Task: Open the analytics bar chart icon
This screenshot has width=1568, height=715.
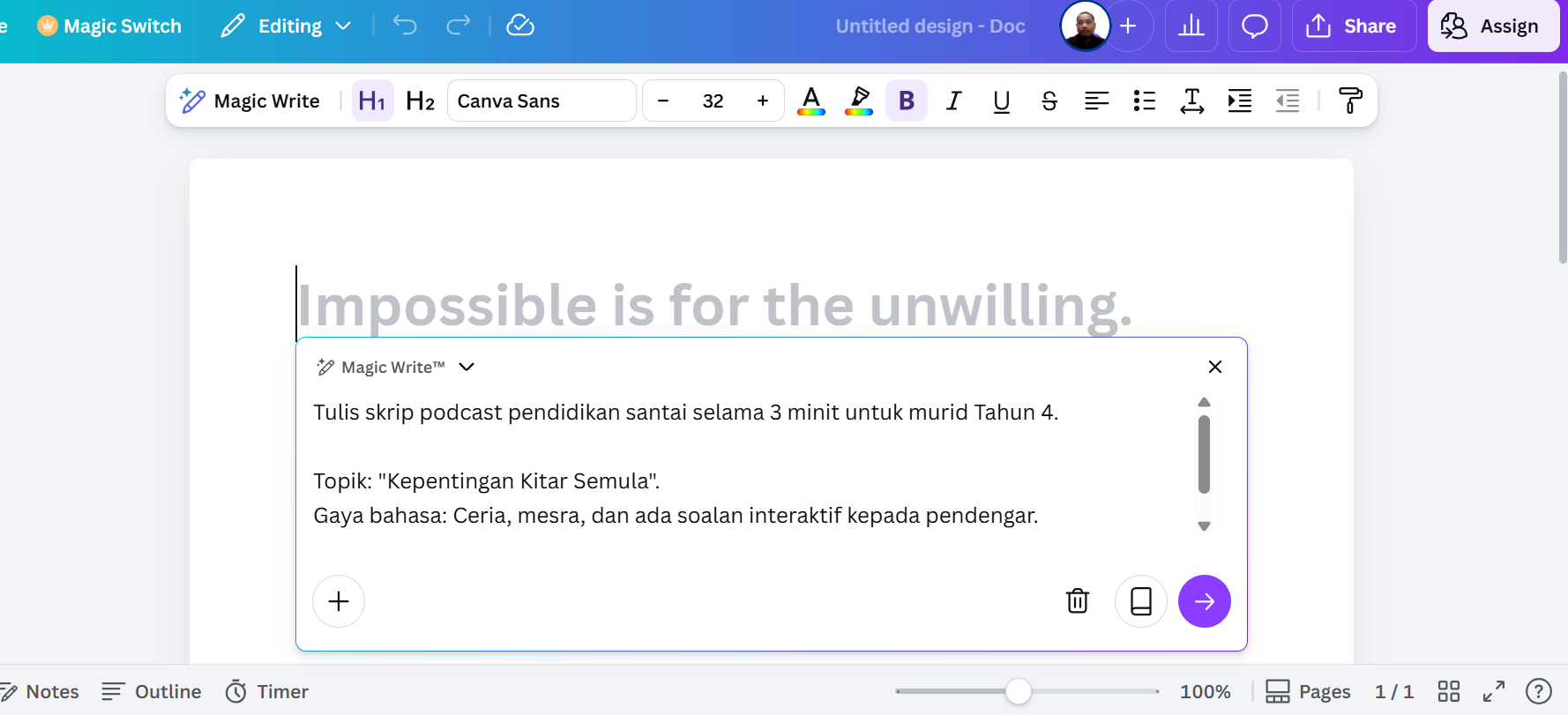Action: (x=1191, y=26)
